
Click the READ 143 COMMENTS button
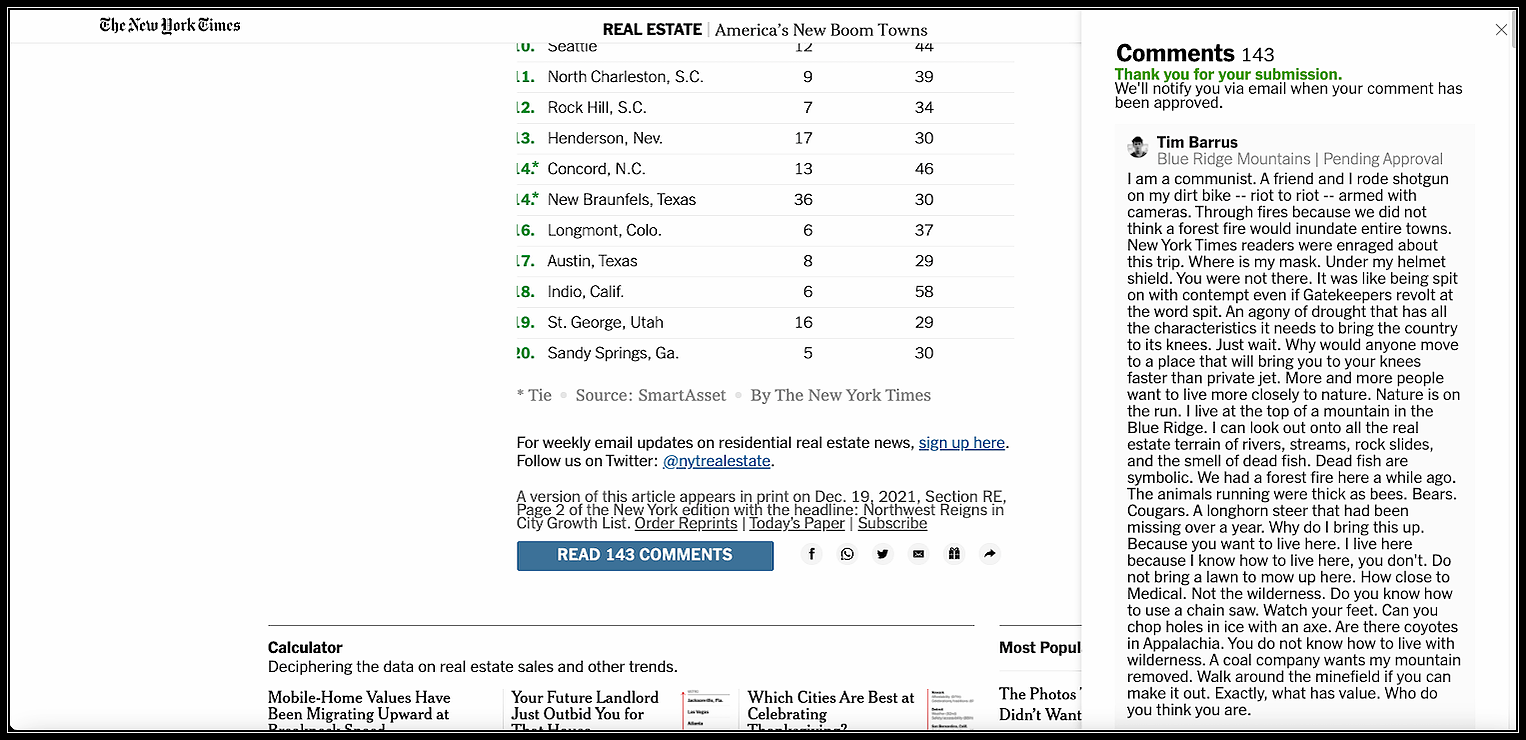645,555
